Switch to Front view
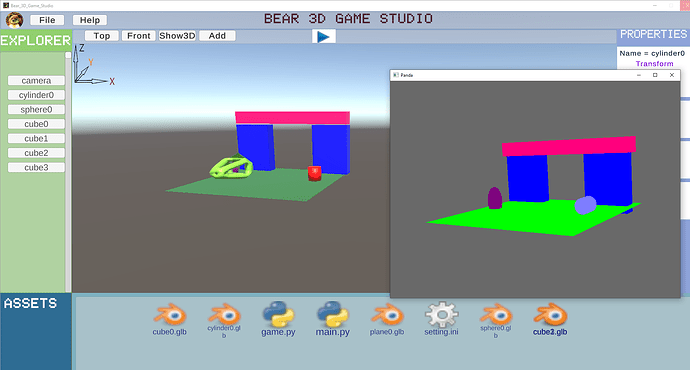This screenshot has height=370, width=690. point(139,36)
